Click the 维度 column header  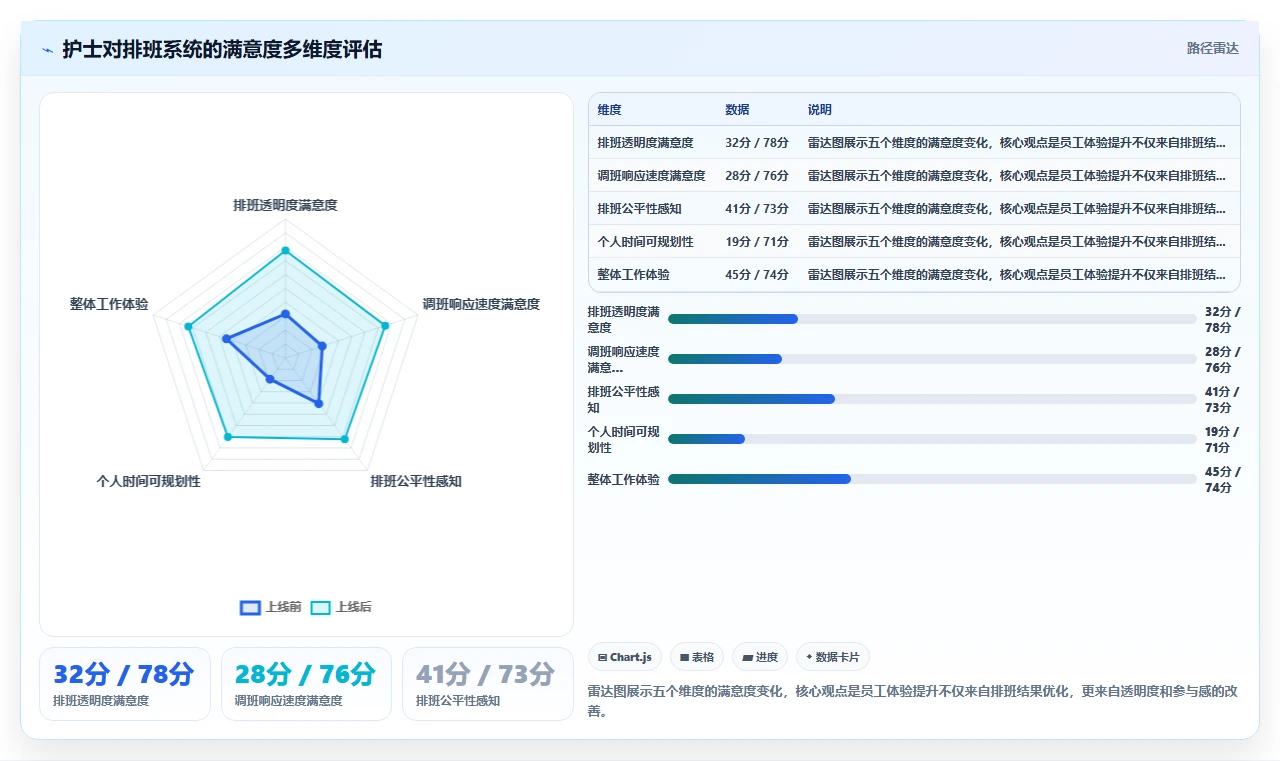tap(610, 110)
